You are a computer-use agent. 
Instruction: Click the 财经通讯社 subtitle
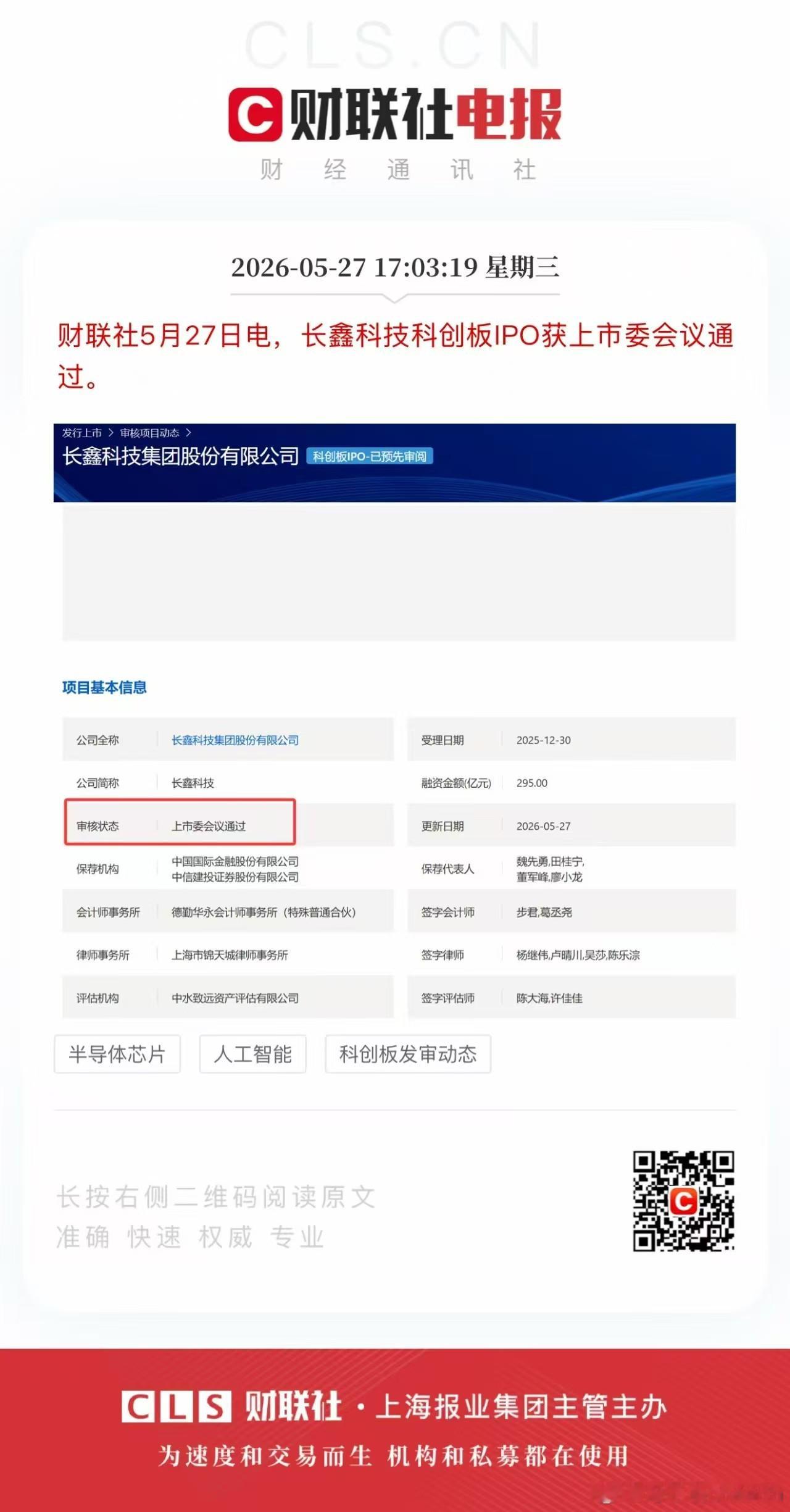[x=398, y=169]
